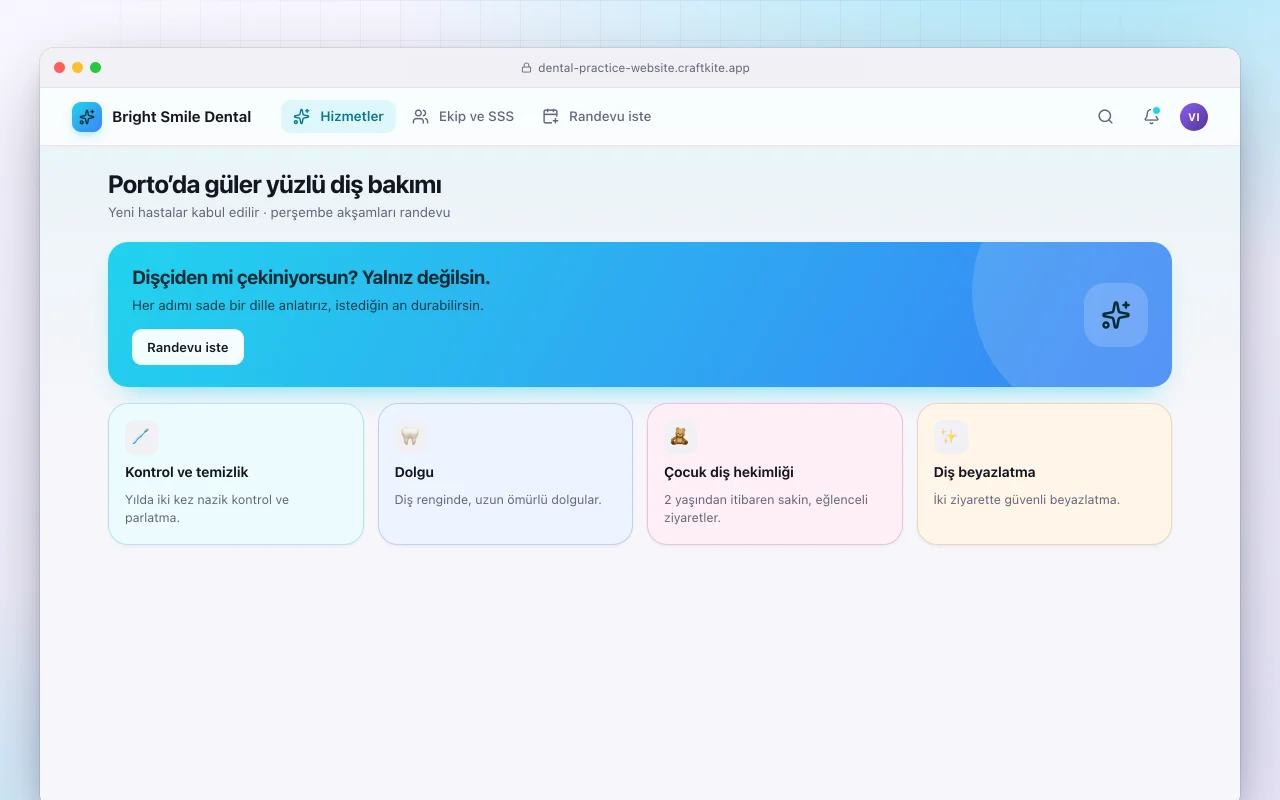
Task: Click the Bright Smile Dental logo icon
Action: [87, 117]
